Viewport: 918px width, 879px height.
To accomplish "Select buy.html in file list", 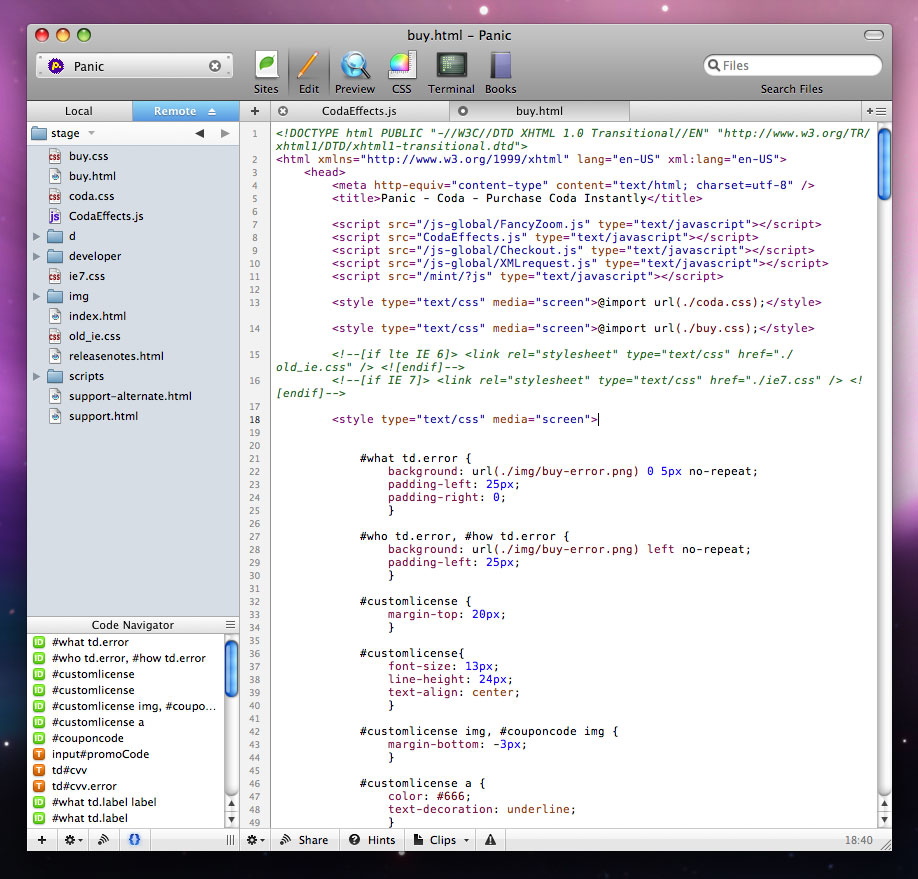I will click(133, 176).
